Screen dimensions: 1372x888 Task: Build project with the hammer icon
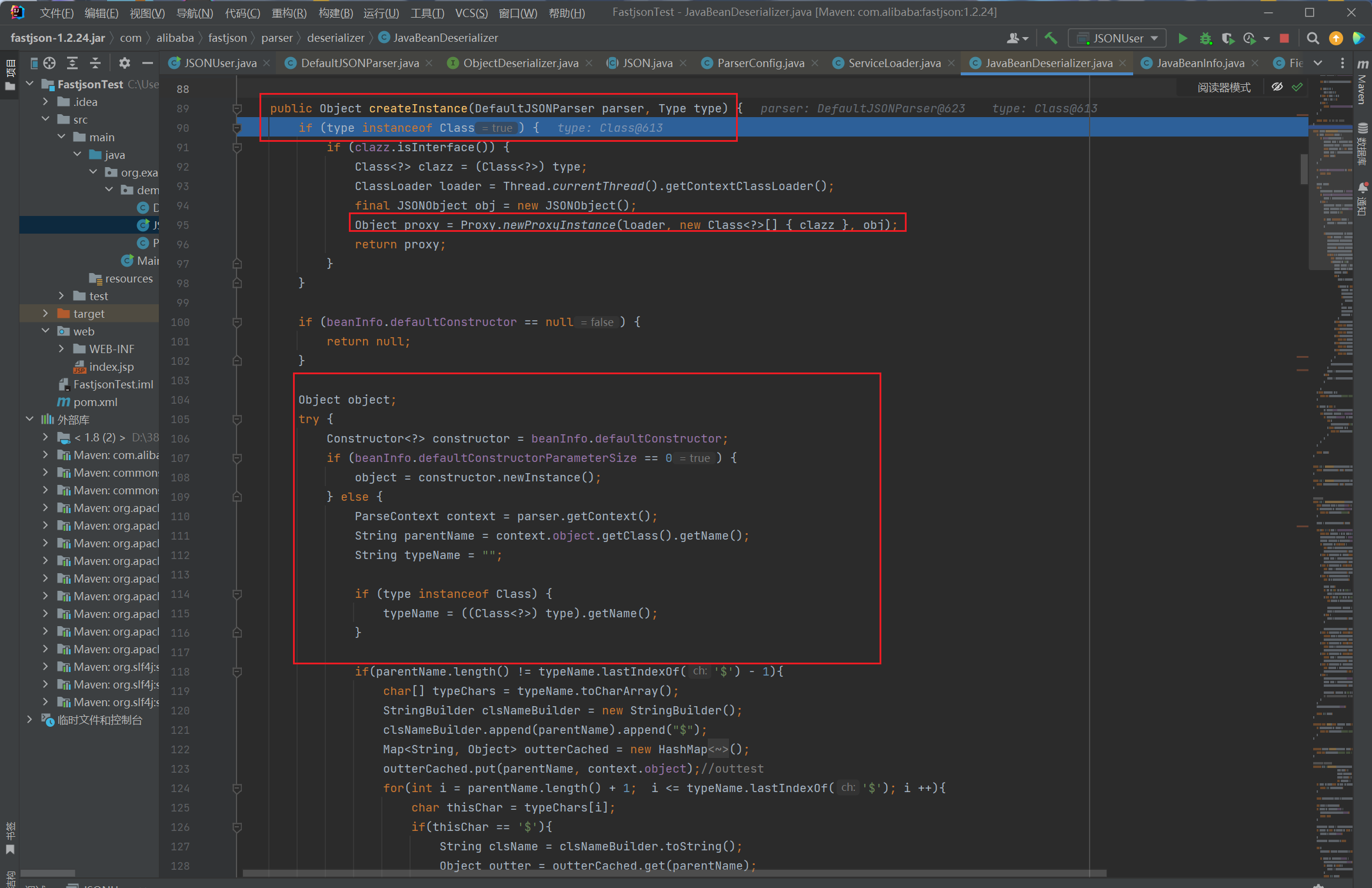pyautogui.click(x=1051, y=38)
